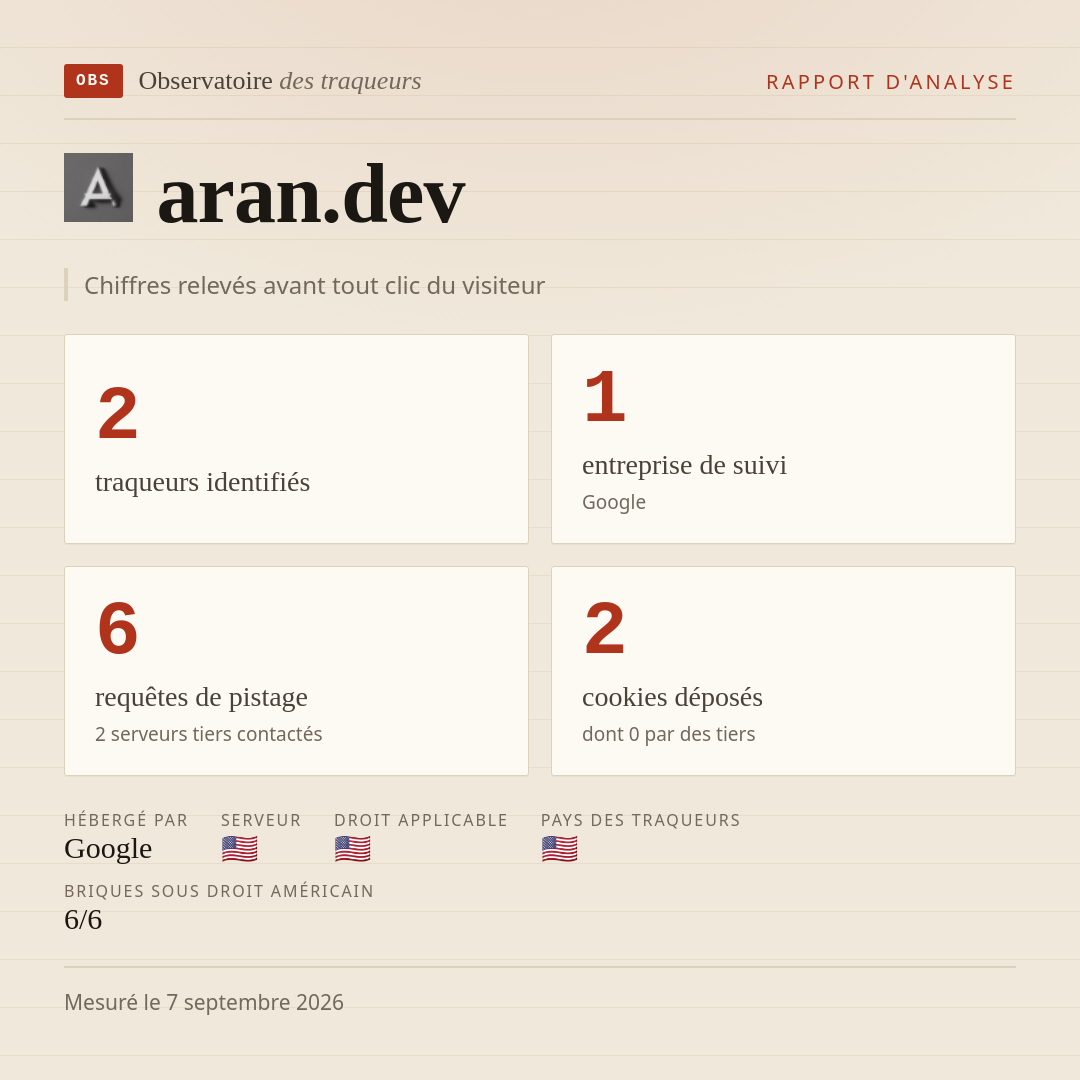
Task: Click the Observatoire des traqueurs title
Action: [x=280, y=81]
